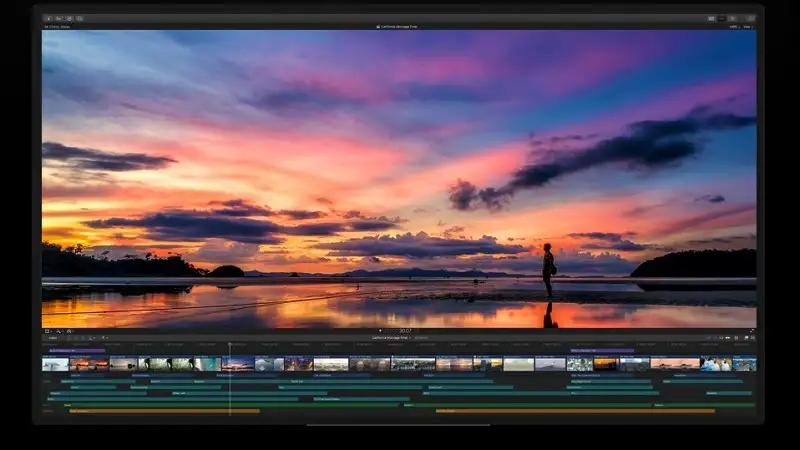The image size is (800, 450).
Task: Click the transform tool icon below viewer left
Action: [47, 331]
